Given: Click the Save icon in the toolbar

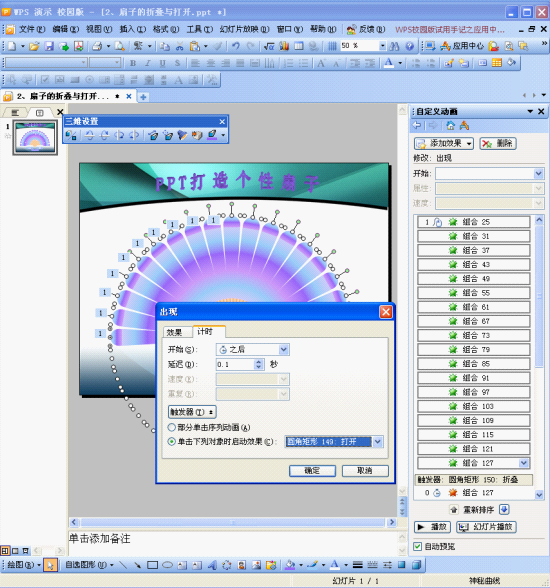Looking at the screenshot, I should [x=49, y=46].
